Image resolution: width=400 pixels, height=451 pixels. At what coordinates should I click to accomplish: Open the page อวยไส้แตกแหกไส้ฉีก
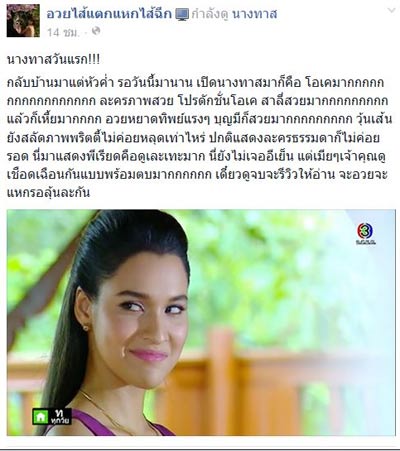[109, 14]
